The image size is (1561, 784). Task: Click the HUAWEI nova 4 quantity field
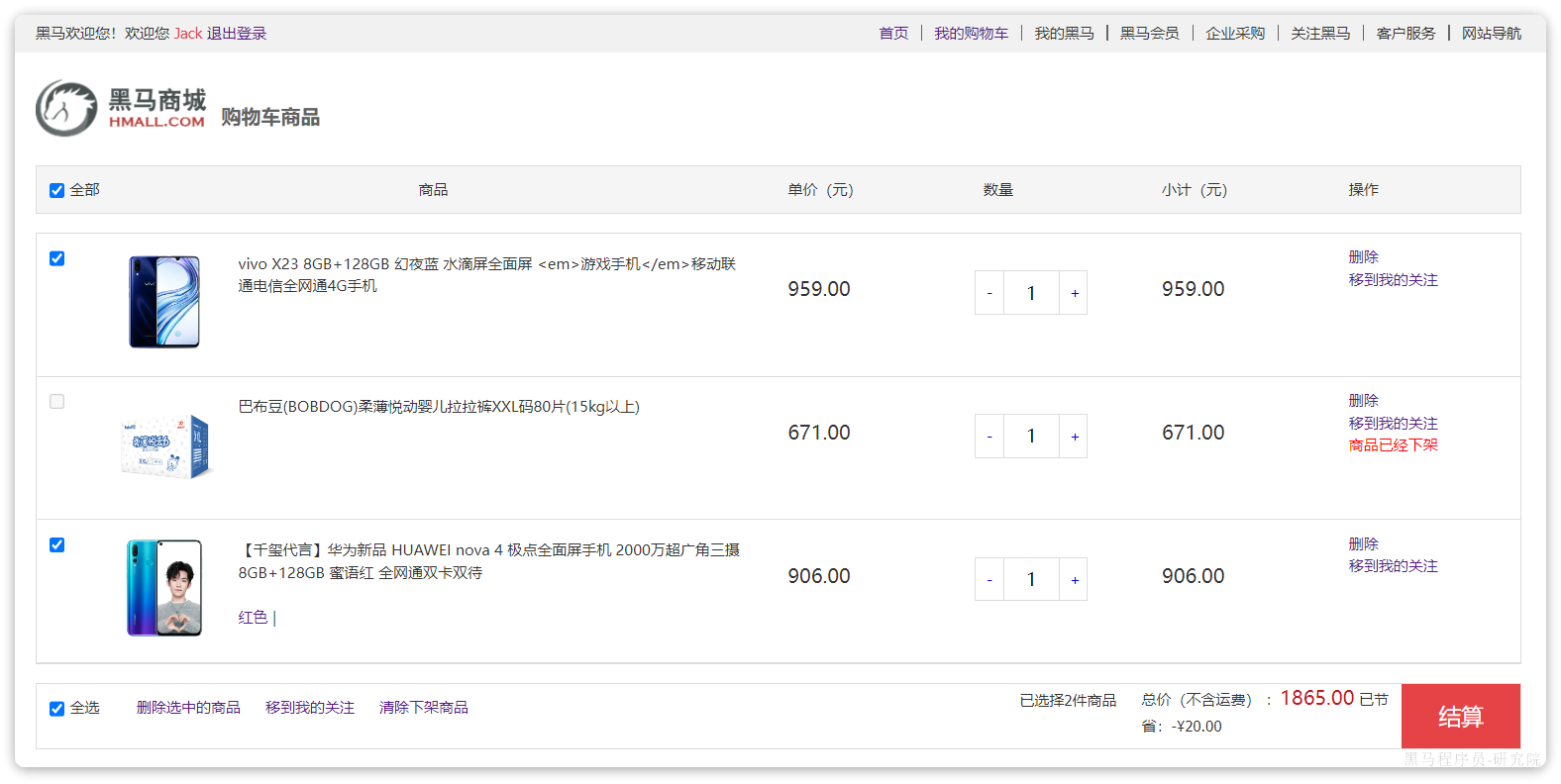(x=1031, y=580)
